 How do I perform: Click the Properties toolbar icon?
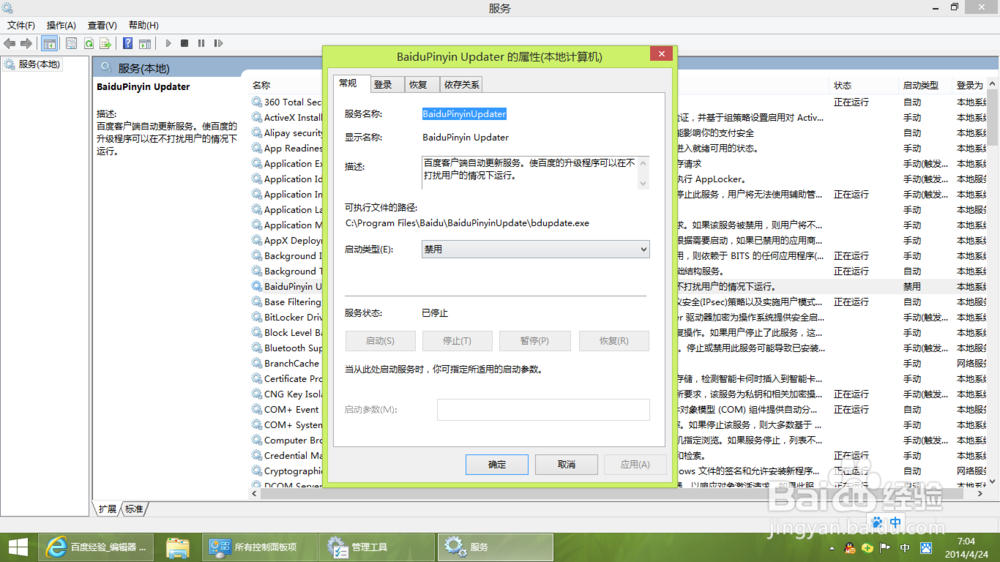(x=71, y=43)
